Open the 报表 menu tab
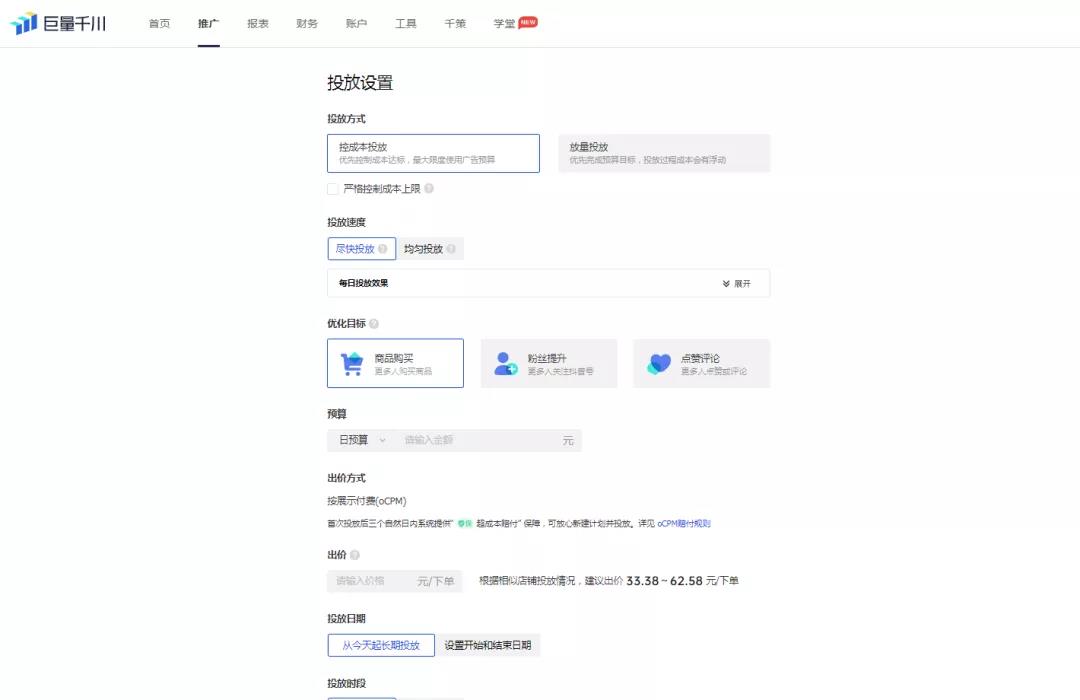 point(258,23)
